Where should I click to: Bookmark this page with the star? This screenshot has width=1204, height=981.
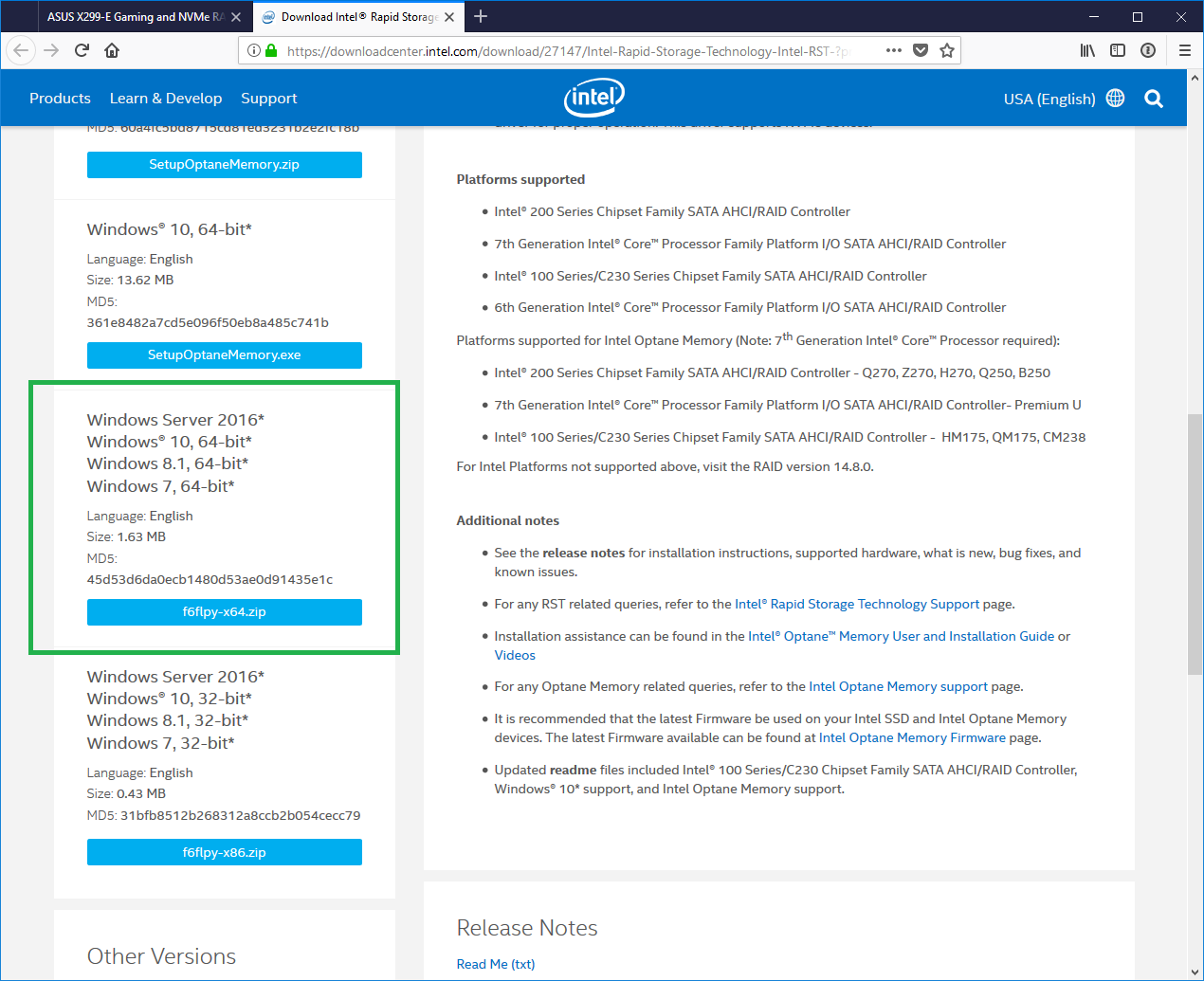click(947, 50)
